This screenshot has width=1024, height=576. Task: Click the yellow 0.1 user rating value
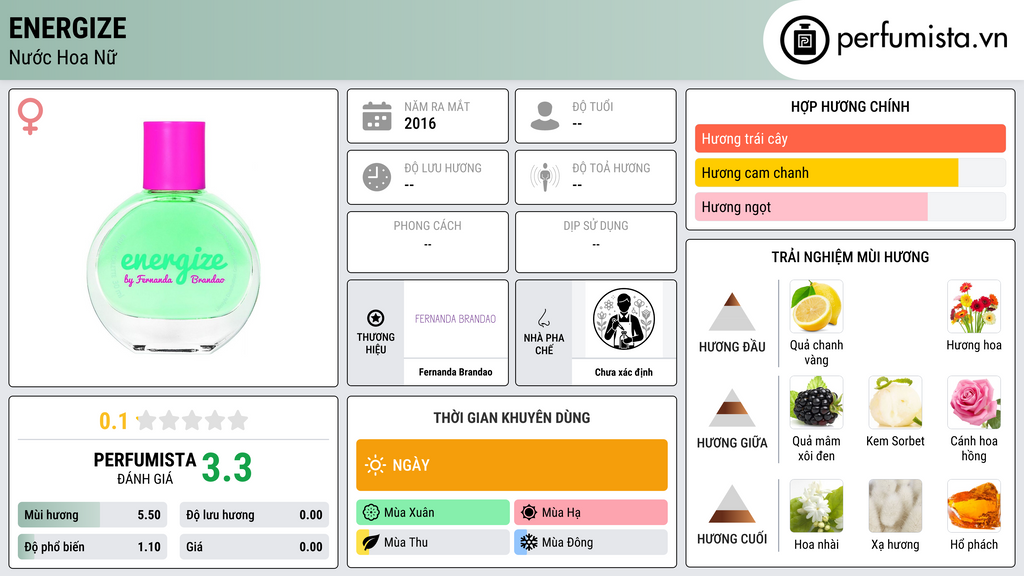coord(114,421)
